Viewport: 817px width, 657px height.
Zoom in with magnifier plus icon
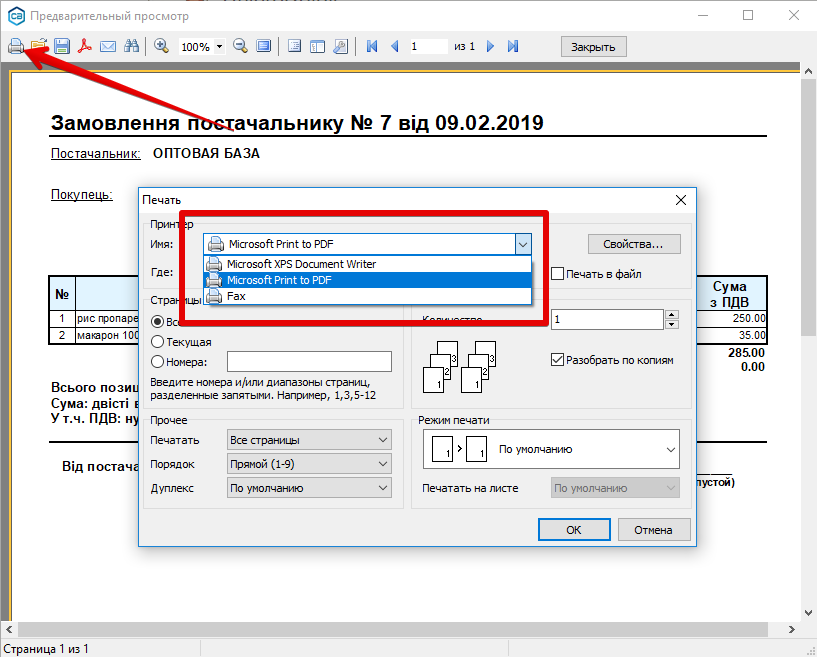pyautogui.click(x=162, y=46)
